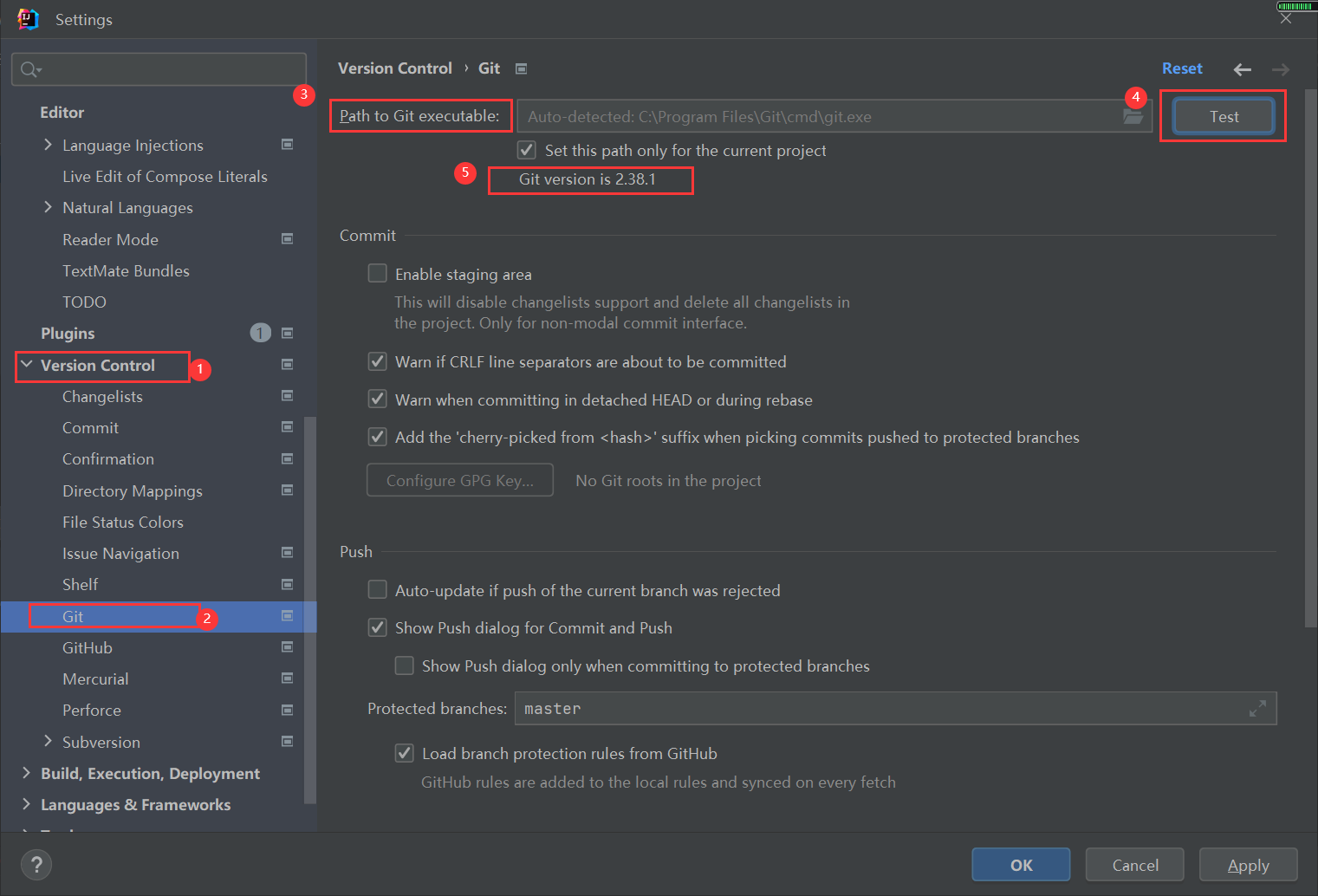Enable Auto-update if push was rejected
1318x896 pixels.
(x=377, y=590)
